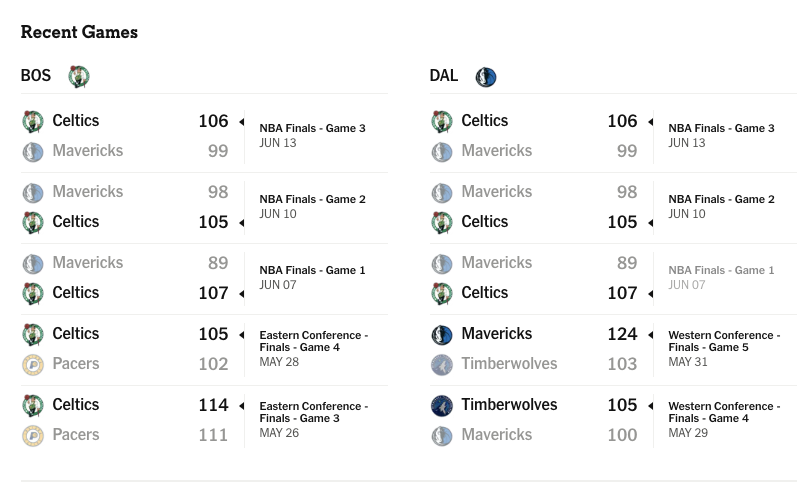
Task: Open Western Conference Finals - Game 4 recap
Action: [x=724, y=412]
